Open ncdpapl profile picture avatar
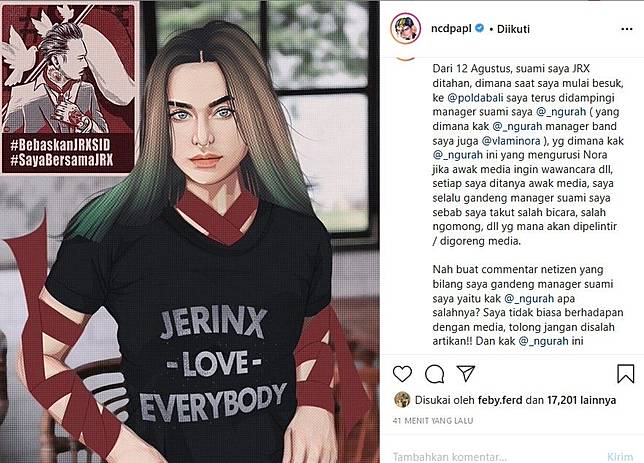Image resolution: width=644 pixels, height=463 pixels. [405, 29]
